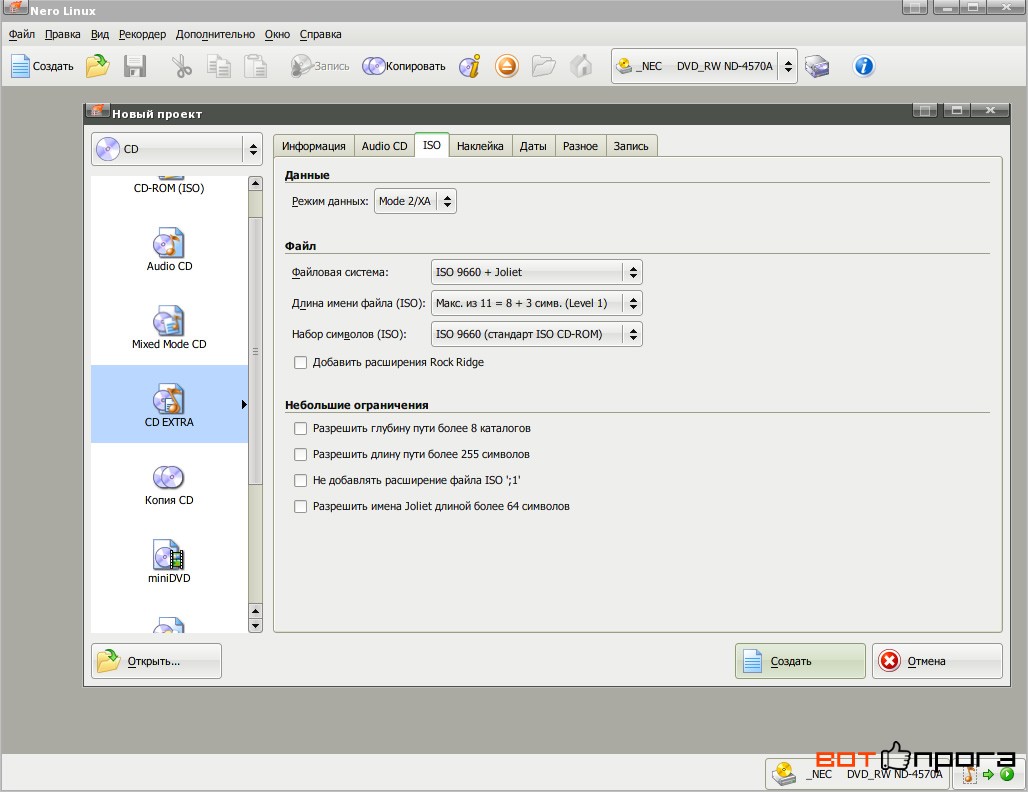The height and width of the screenshot is (792, 1028).
Task: Click the choose-recorder drive icon
Action: point(817,66)
